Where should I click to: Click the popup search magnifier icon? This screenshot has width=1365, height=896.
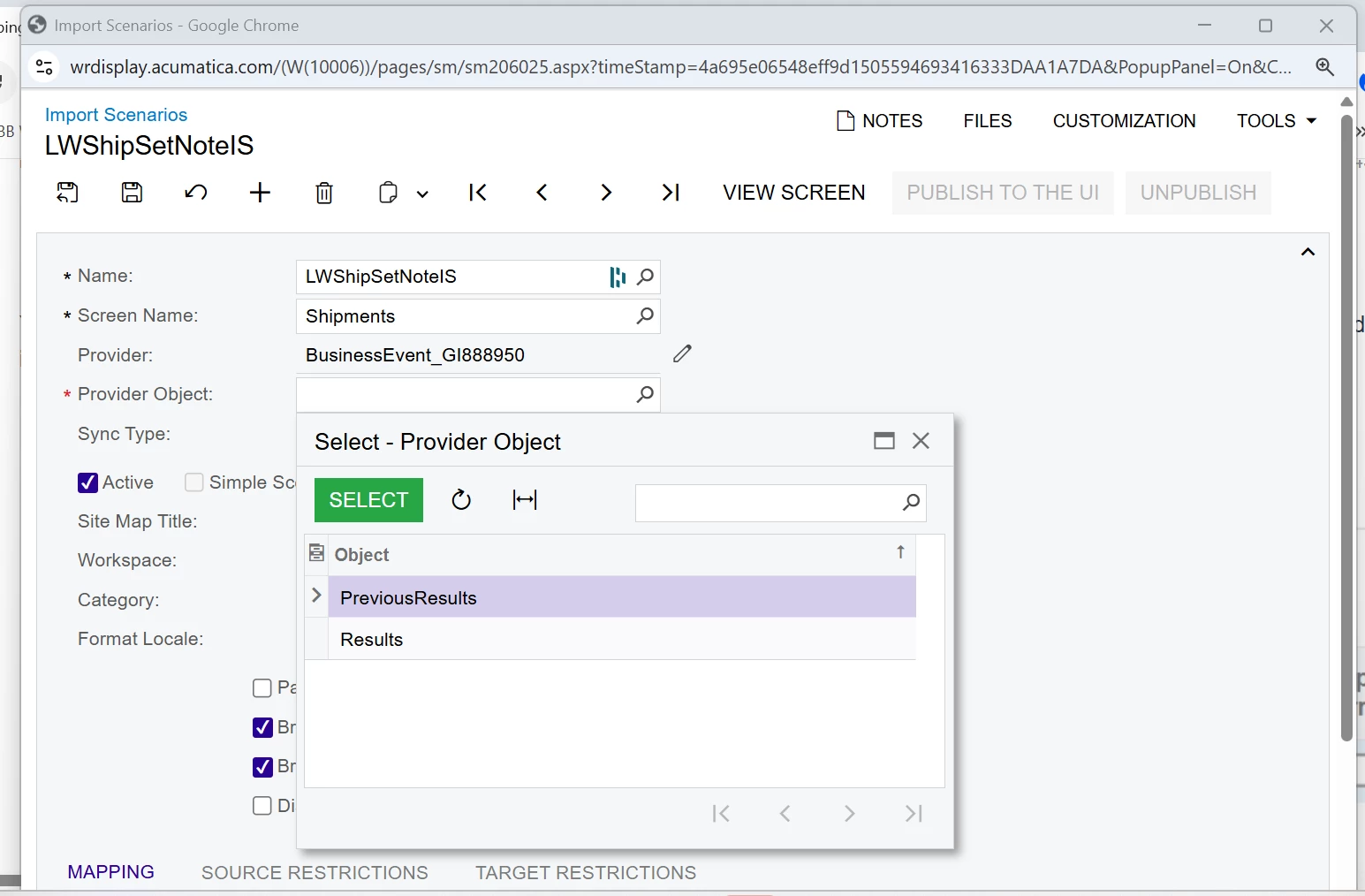point(912,503)
